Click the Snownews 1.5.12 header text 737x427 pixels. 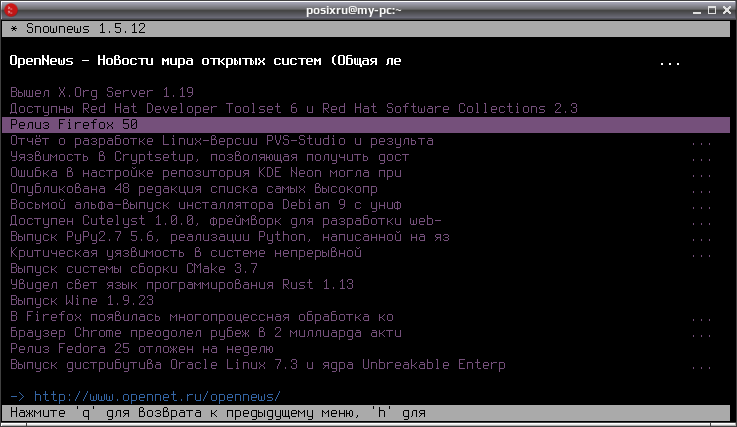click(x=86, y=29)
